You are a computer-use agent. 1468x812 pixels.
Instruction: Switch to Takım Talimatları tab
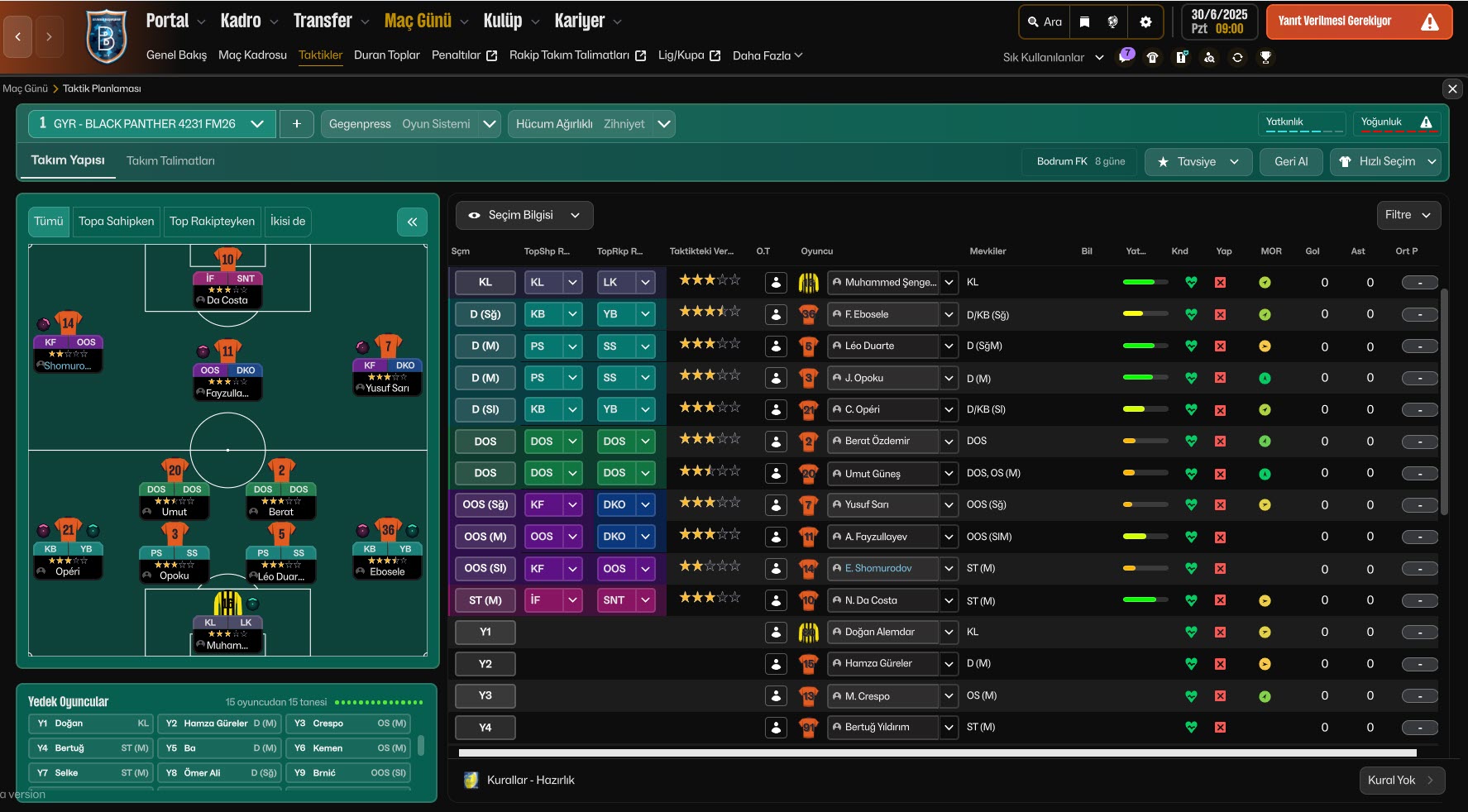point(170,161)
